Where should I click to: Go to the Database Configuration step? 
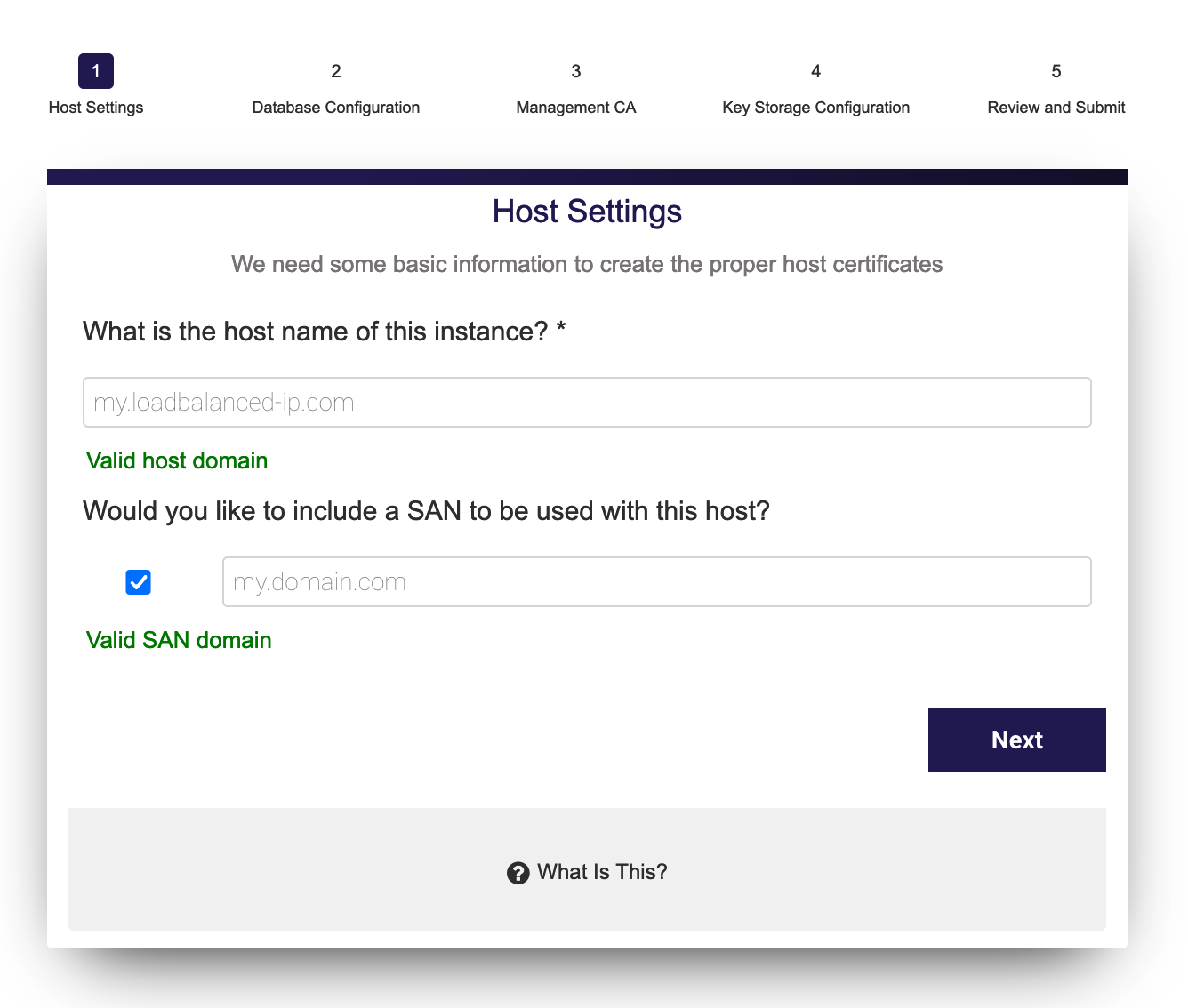point(336,108)
